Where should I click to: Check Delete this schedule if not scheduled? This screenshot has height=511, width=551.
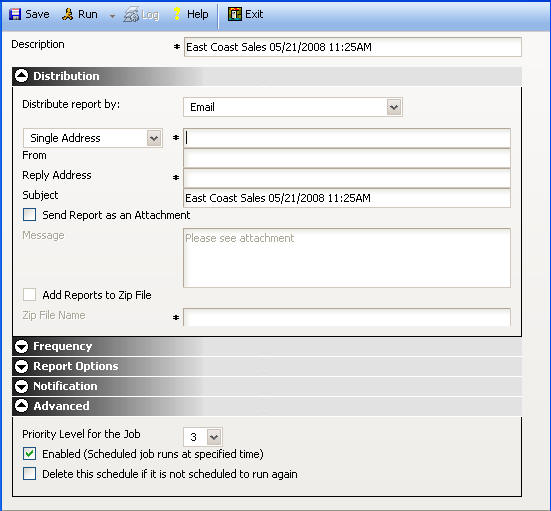(30, 474)
